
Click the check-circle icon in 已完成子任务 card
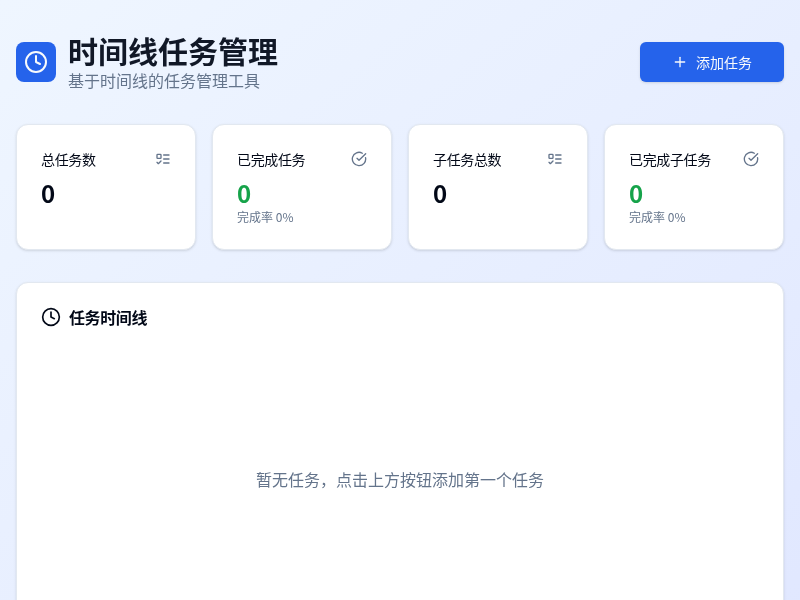751,159
